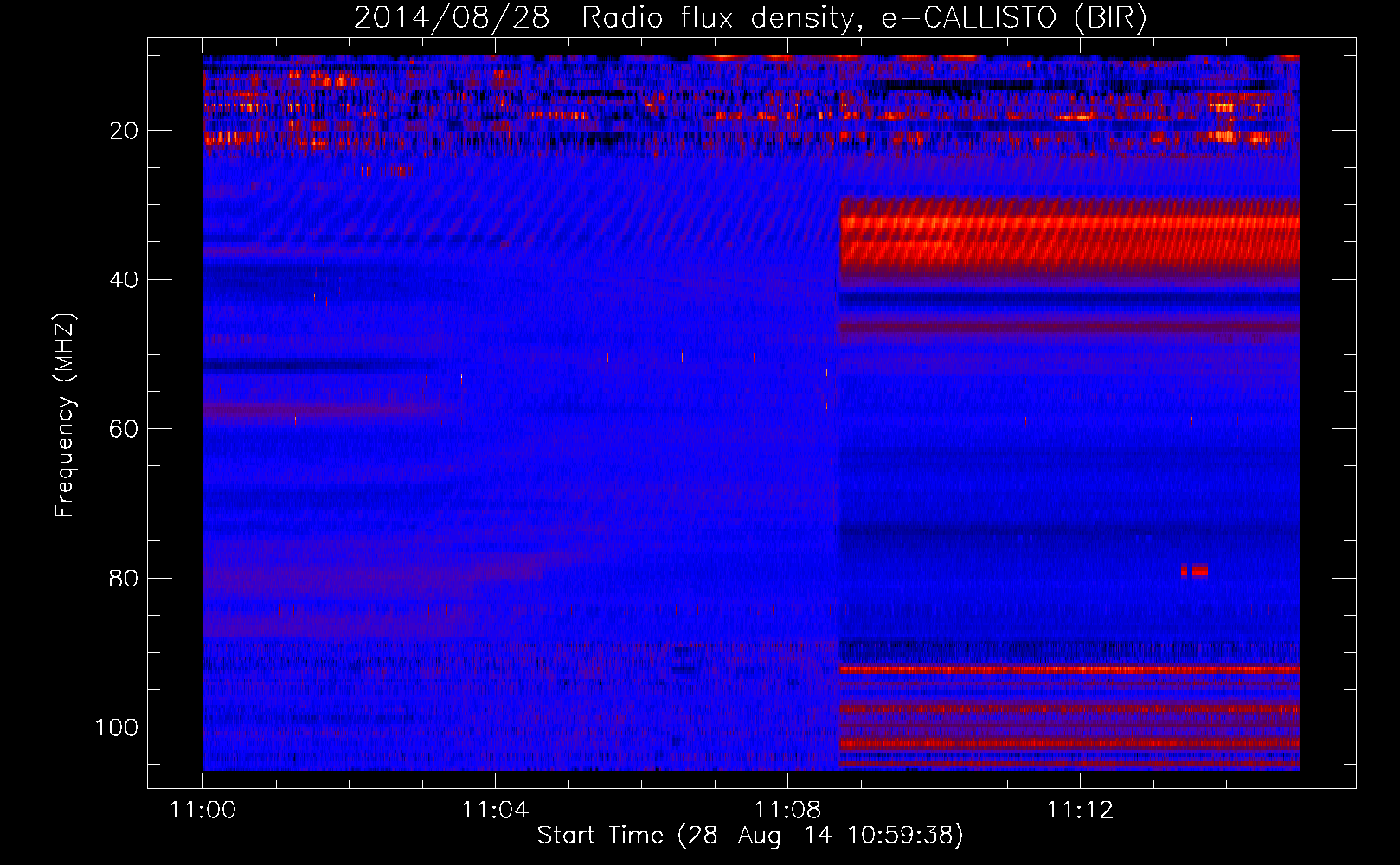Click the 11:00 time axis label

tap(202, 811)
